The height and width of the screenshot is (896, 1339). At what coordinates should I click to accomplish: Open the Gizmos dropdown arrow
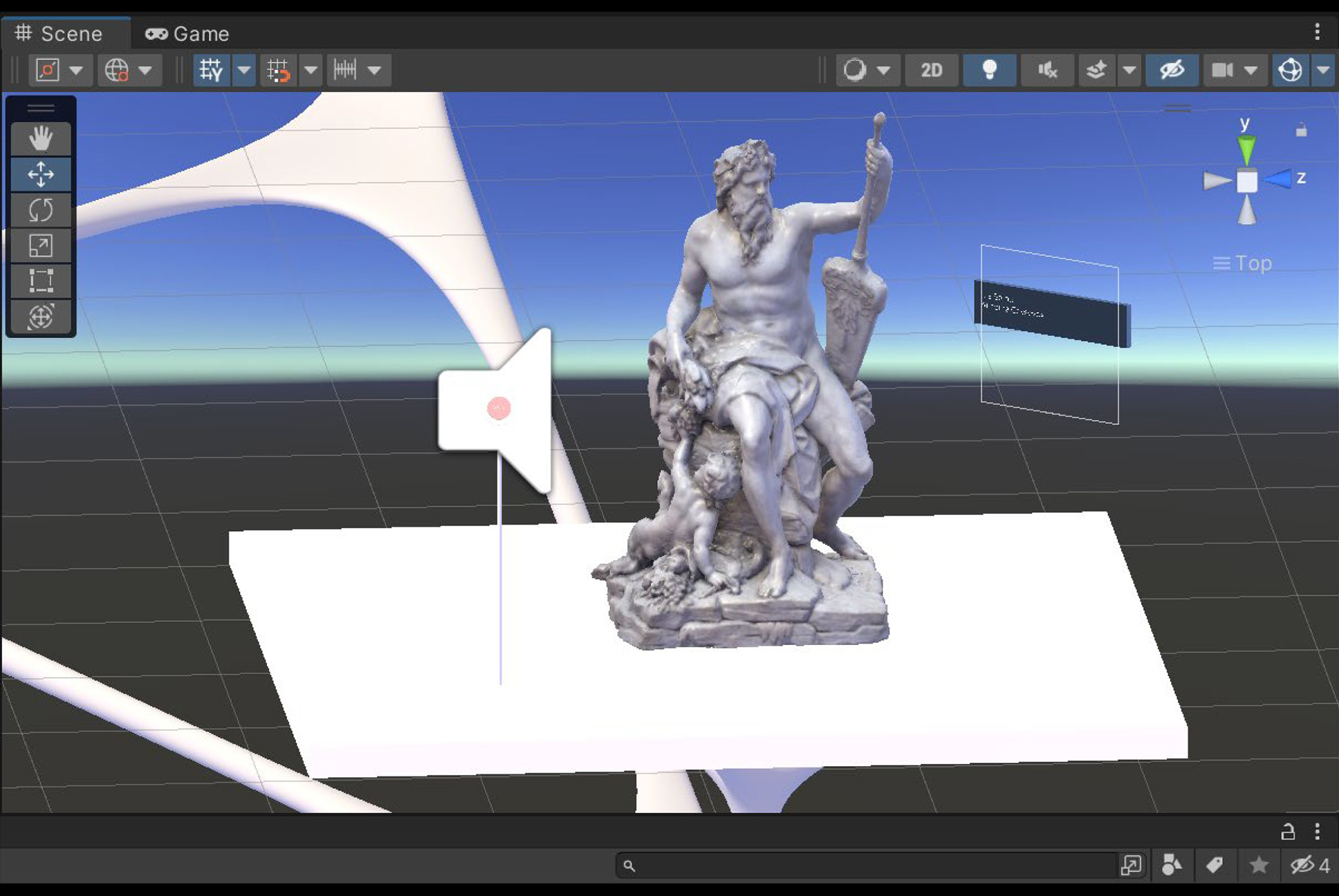pyautogui.click(x=1323, y=70)
